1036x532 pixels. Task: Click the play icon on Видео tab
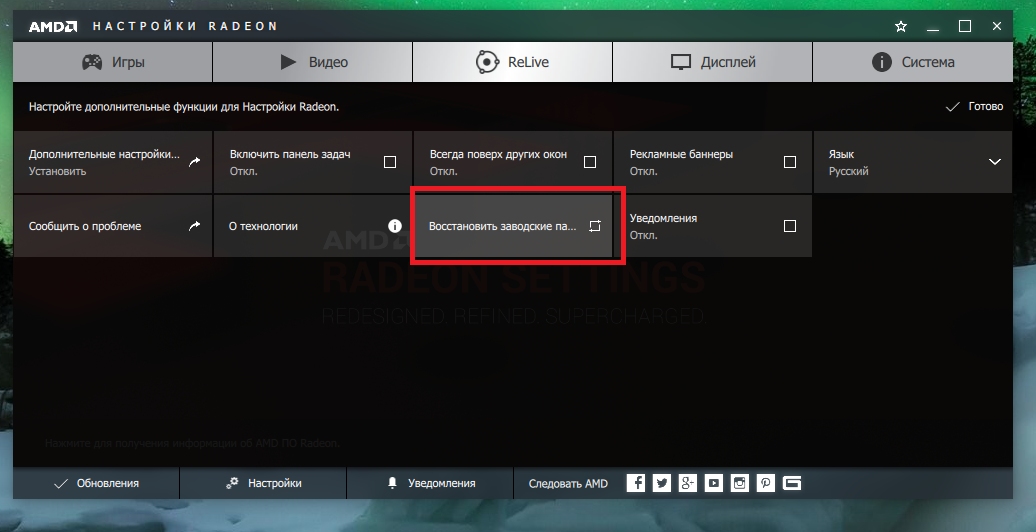pos(288,62)
